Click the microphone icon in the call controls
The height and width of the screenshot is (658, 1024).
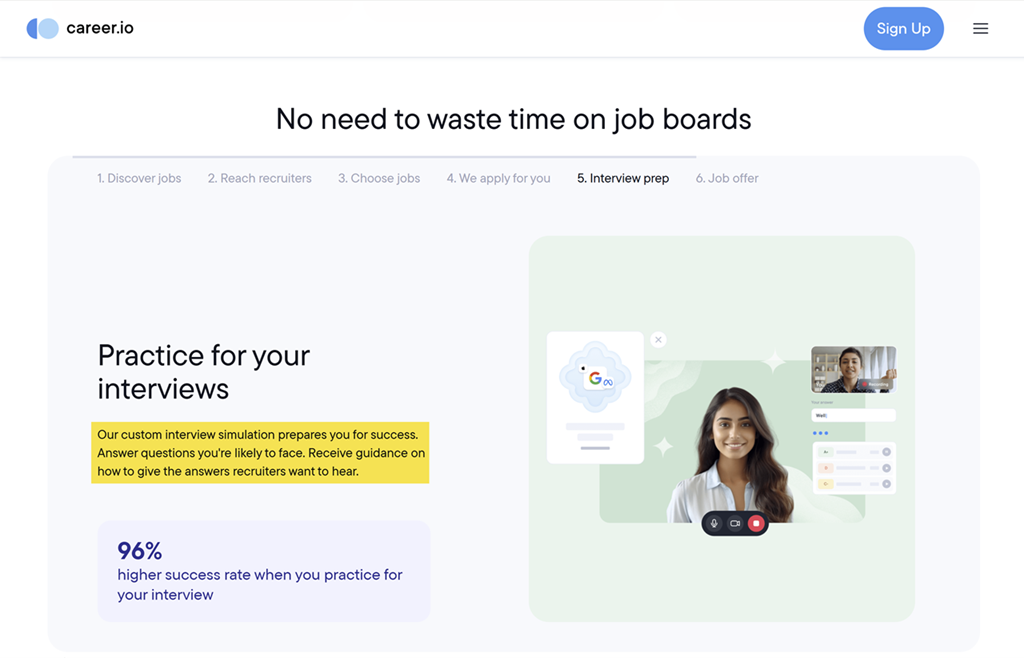point(714,523)
